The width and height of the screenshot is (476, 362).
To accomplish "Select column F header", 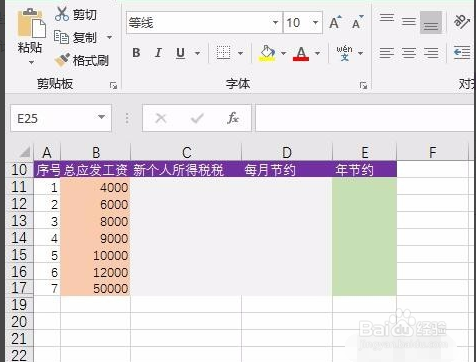I will (x=433, y=153).
